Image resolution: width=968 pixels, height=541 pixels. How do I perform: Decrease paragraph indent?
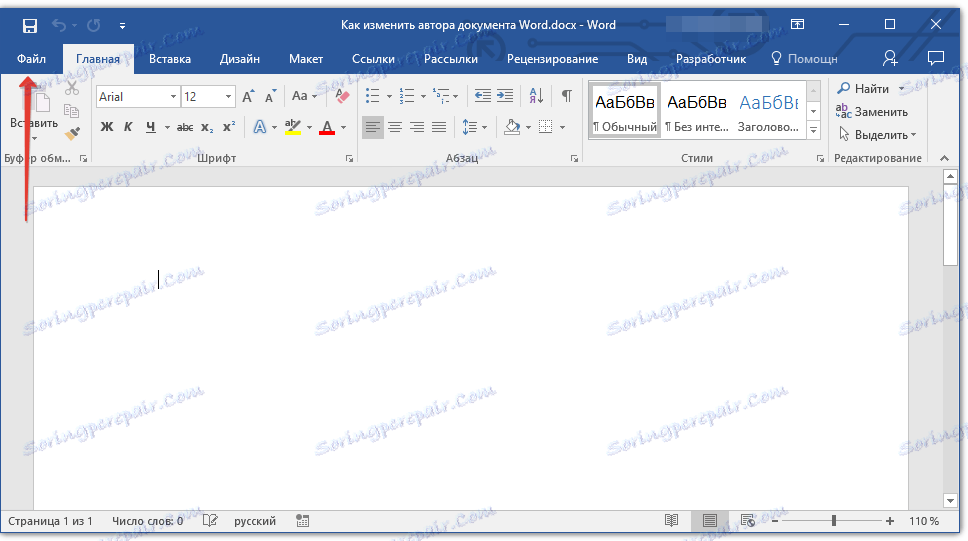(x=482, y=96)
